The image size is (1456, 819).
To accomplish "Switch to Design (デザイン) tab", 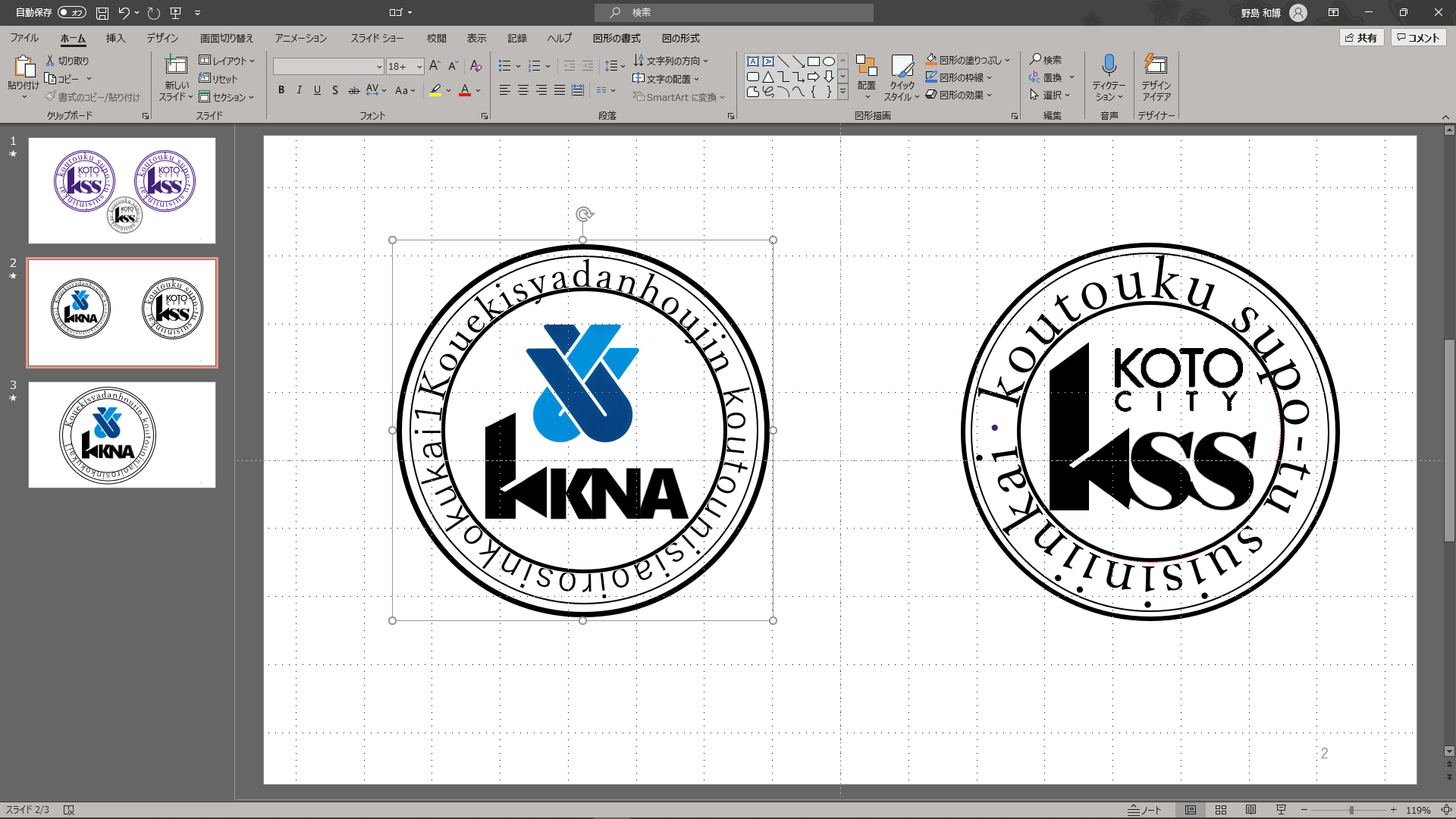I will point(162,38).
